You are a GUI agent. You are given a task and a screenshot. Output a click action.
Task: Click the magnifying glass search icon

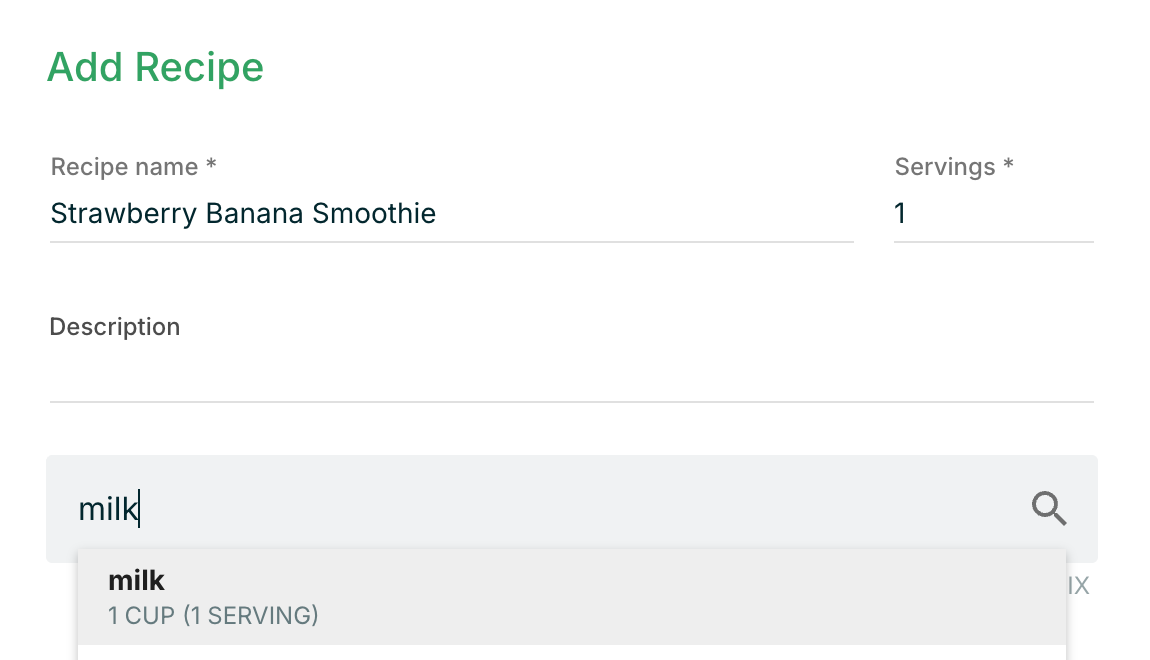pyautogui.click(x=1049, y=509)
